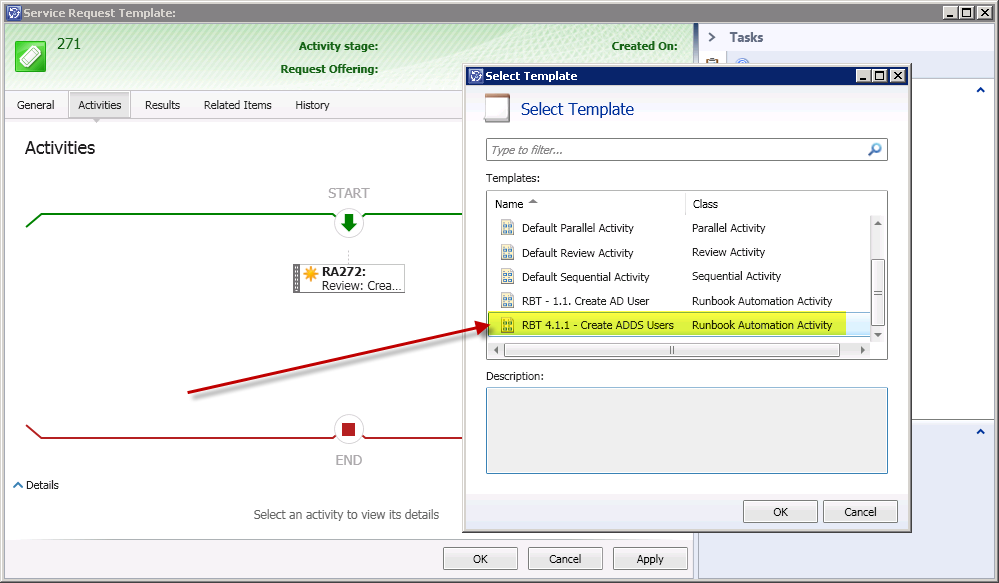Click the red END stop icon
Image resolution: width=999 pixels, height=583 pixels.
(348, 430)
